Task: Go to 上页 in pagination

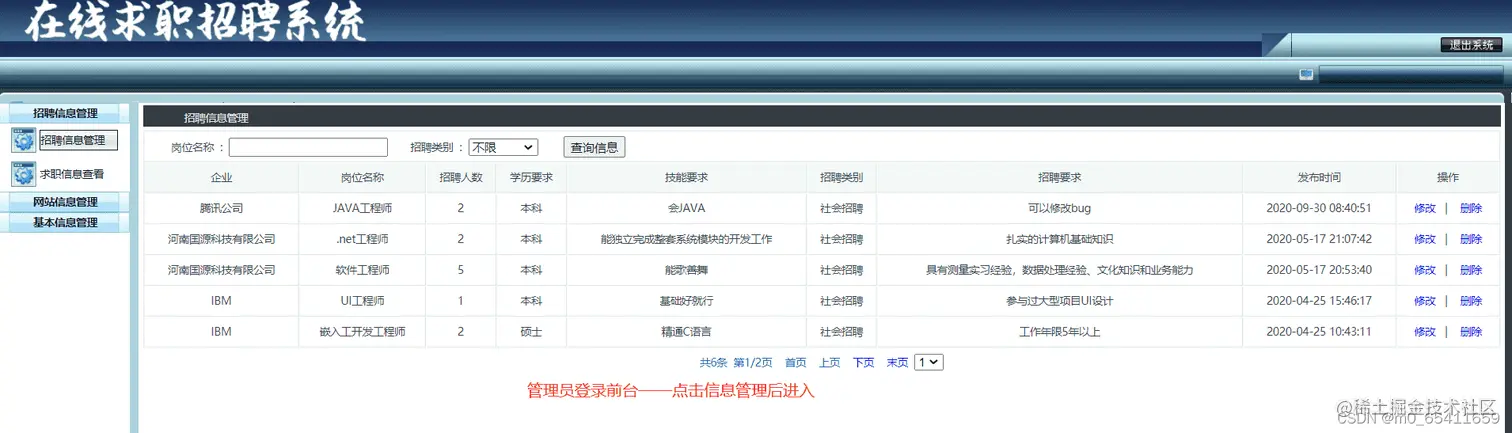Action: pos(830,363)
